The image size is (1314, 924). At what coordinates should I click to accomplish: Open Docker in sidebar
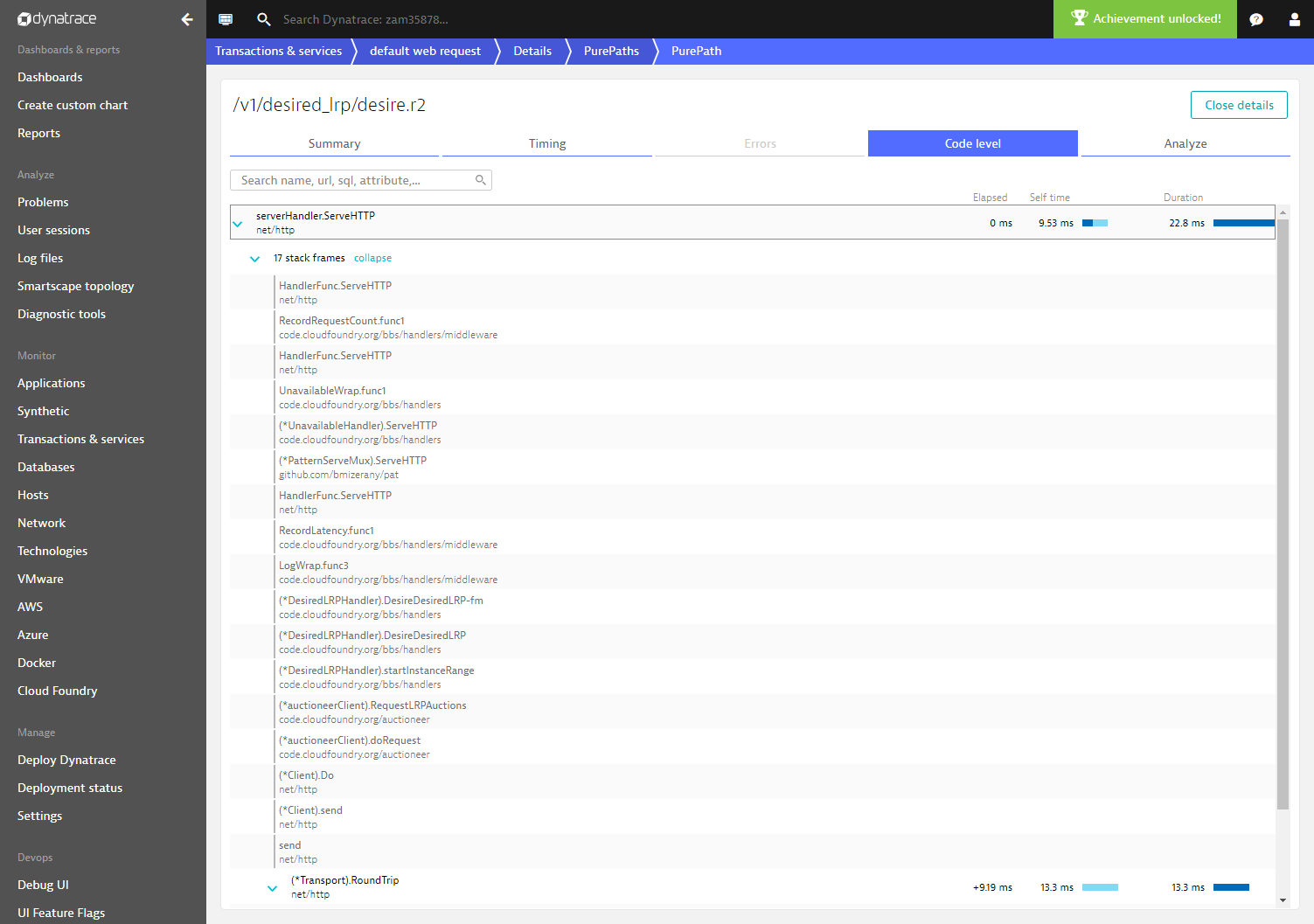[x=37, y=663]
